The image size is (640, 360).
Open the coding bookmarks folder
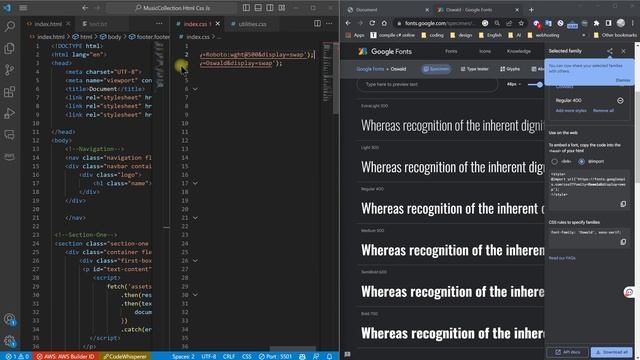pos(432,36)
